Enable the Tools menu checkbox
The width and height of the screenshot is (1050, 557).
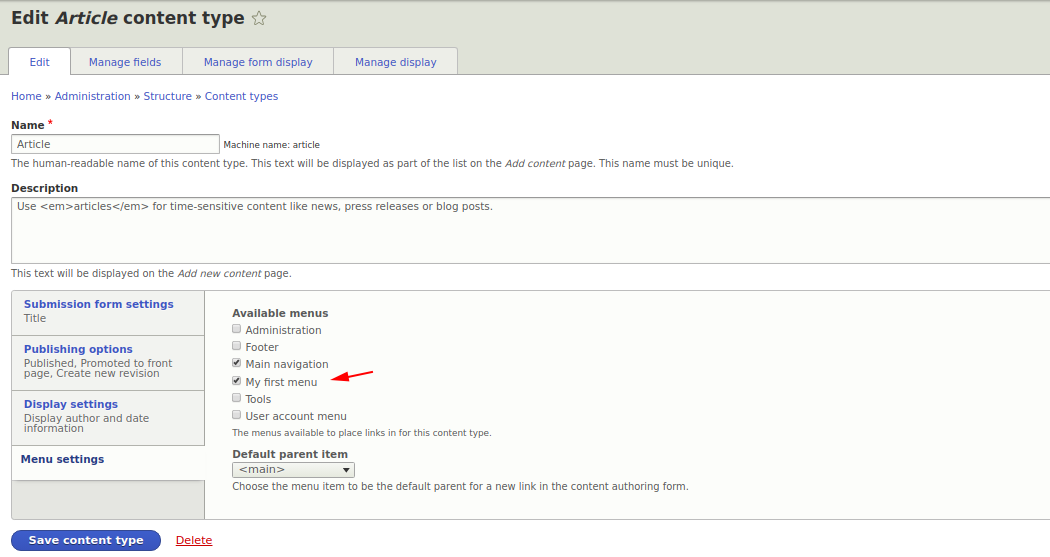pyautogui.click(x=236, y=398)
